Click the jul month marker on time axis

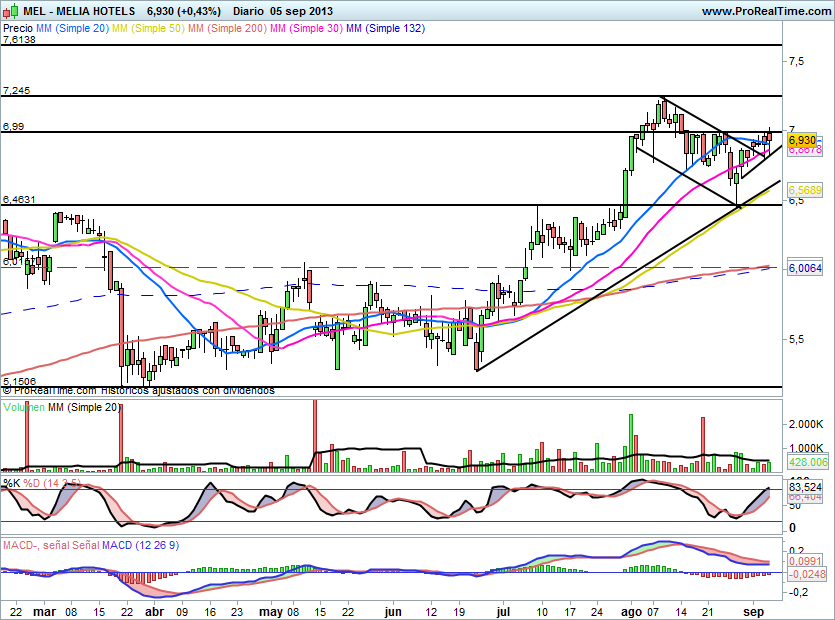coord(503,611)
